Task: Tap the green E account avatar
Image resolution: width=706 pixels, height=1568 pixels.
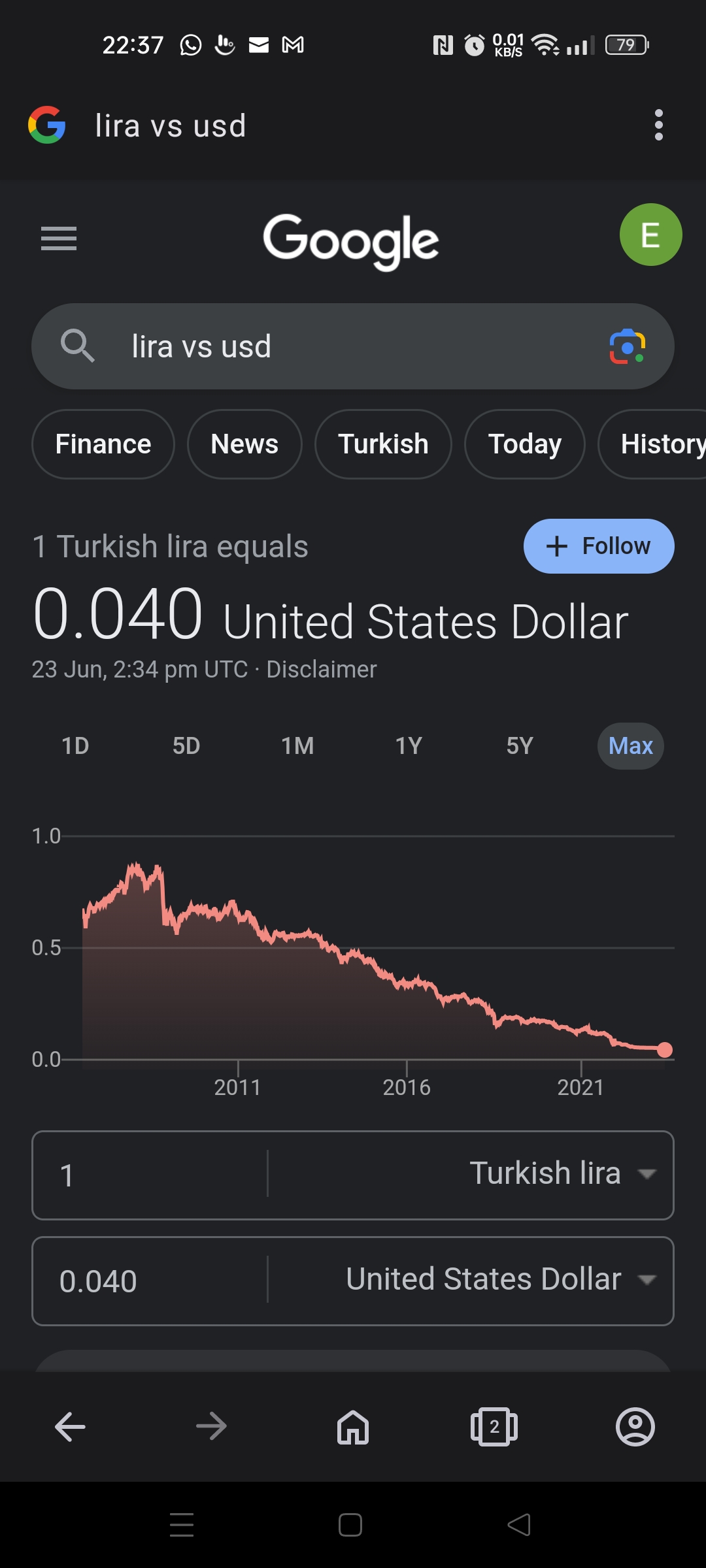Action: coord(650,235)
